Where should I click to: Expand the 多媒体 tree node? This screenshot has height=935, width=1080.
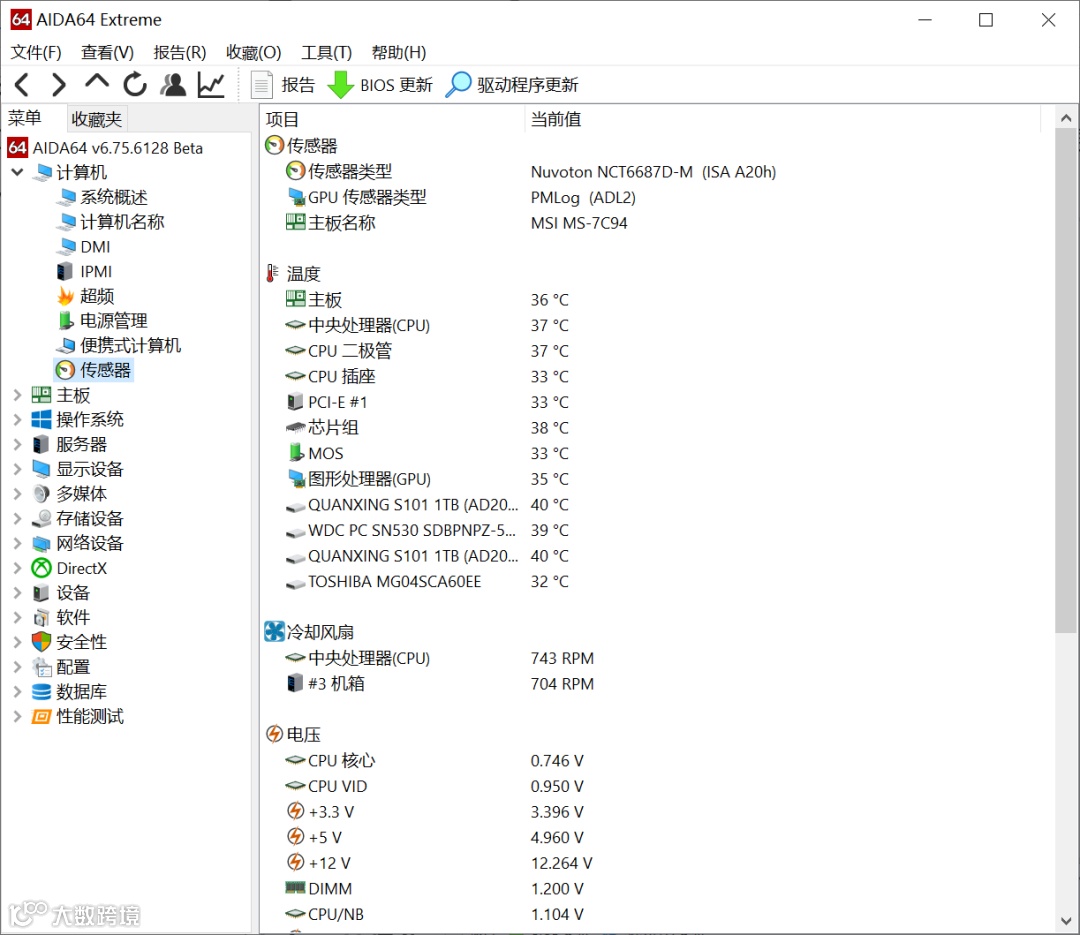click(x=17, y=494)
